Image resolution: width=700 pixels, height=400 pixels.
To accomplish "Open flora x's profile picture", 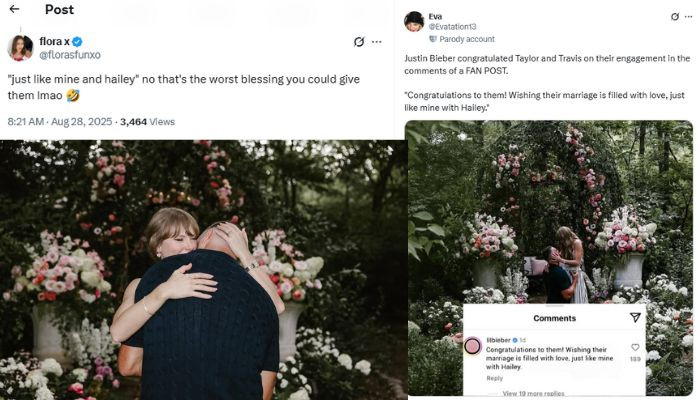I will 20,47.
